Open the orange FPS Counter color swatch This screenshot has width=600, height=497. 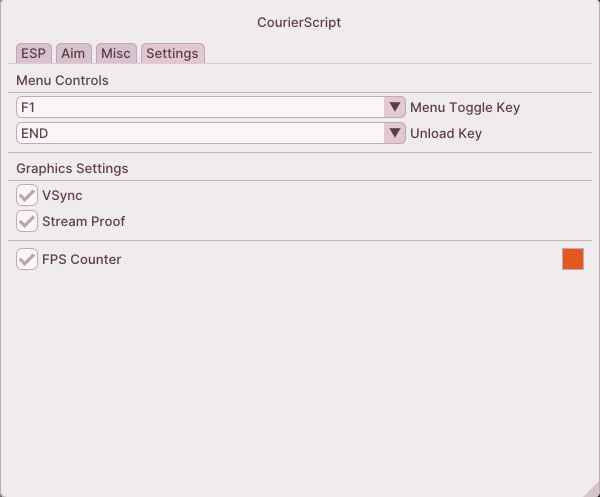coord(573,259)
